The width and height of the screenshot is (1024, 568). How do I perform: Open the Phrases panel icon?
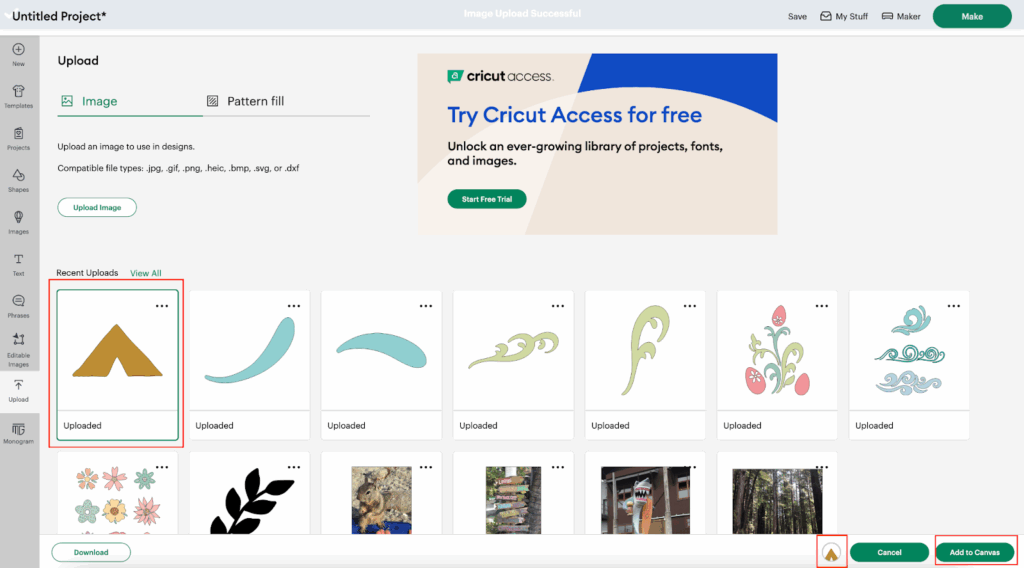(x=18, y=301)
